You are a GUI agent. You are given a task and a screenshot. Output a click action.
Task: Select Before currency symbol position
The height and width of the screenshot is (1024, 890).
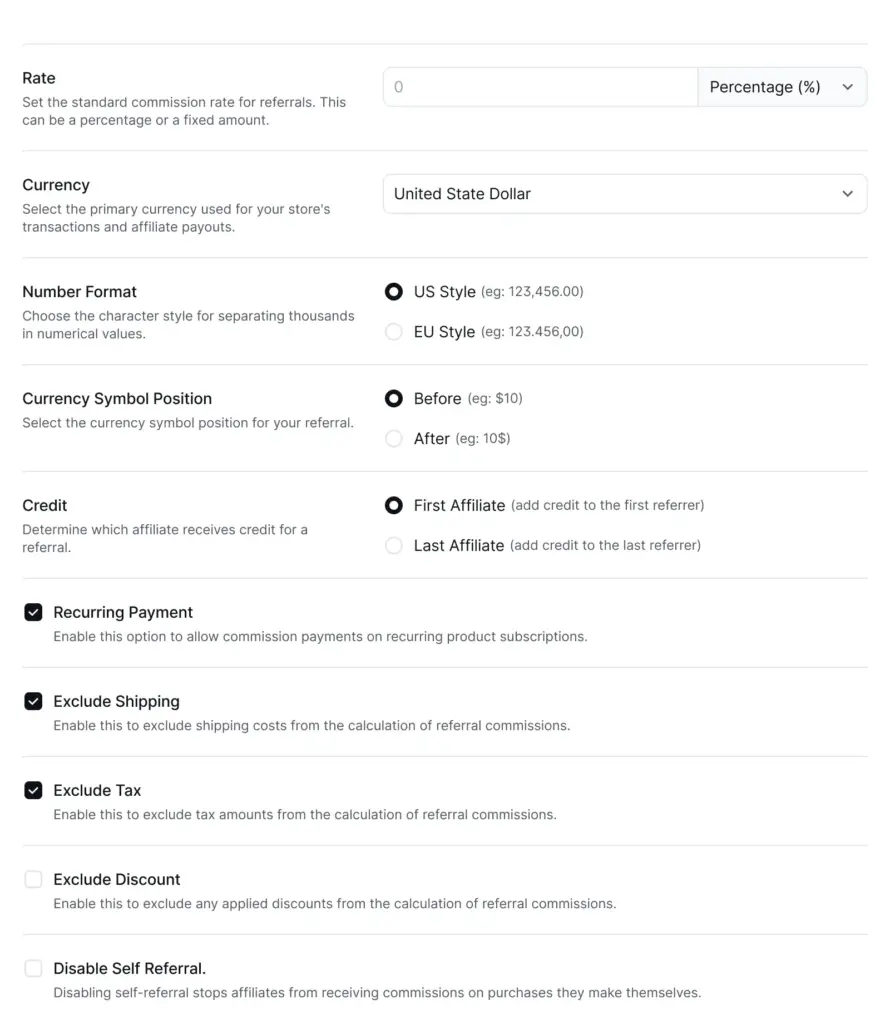point(394,398)
